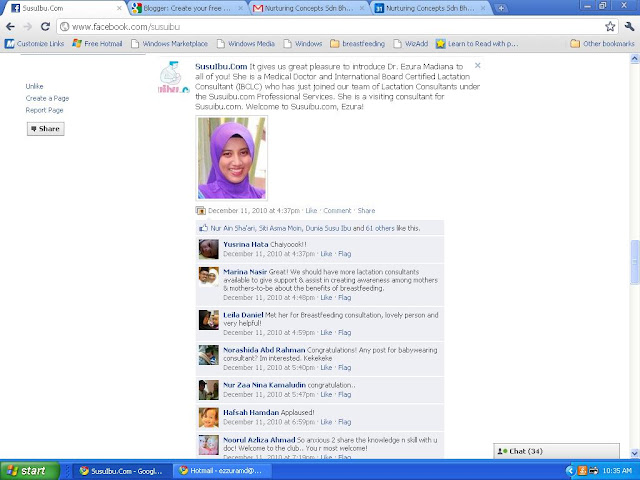Switch to SusuIbu.Com tab

click(x=63, y=8)
